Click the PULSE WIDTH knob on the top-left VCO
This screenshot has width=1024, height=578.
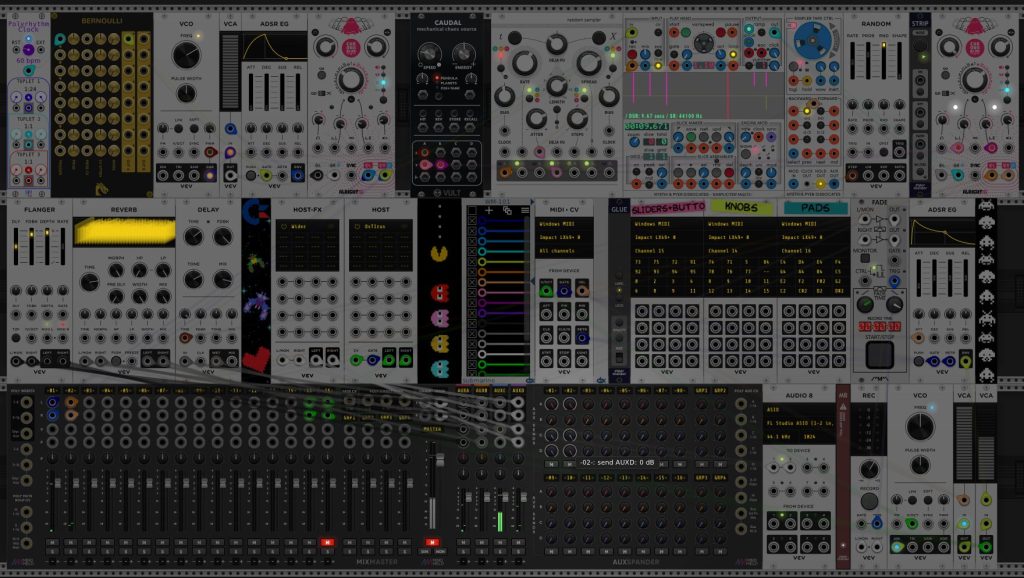186,93
